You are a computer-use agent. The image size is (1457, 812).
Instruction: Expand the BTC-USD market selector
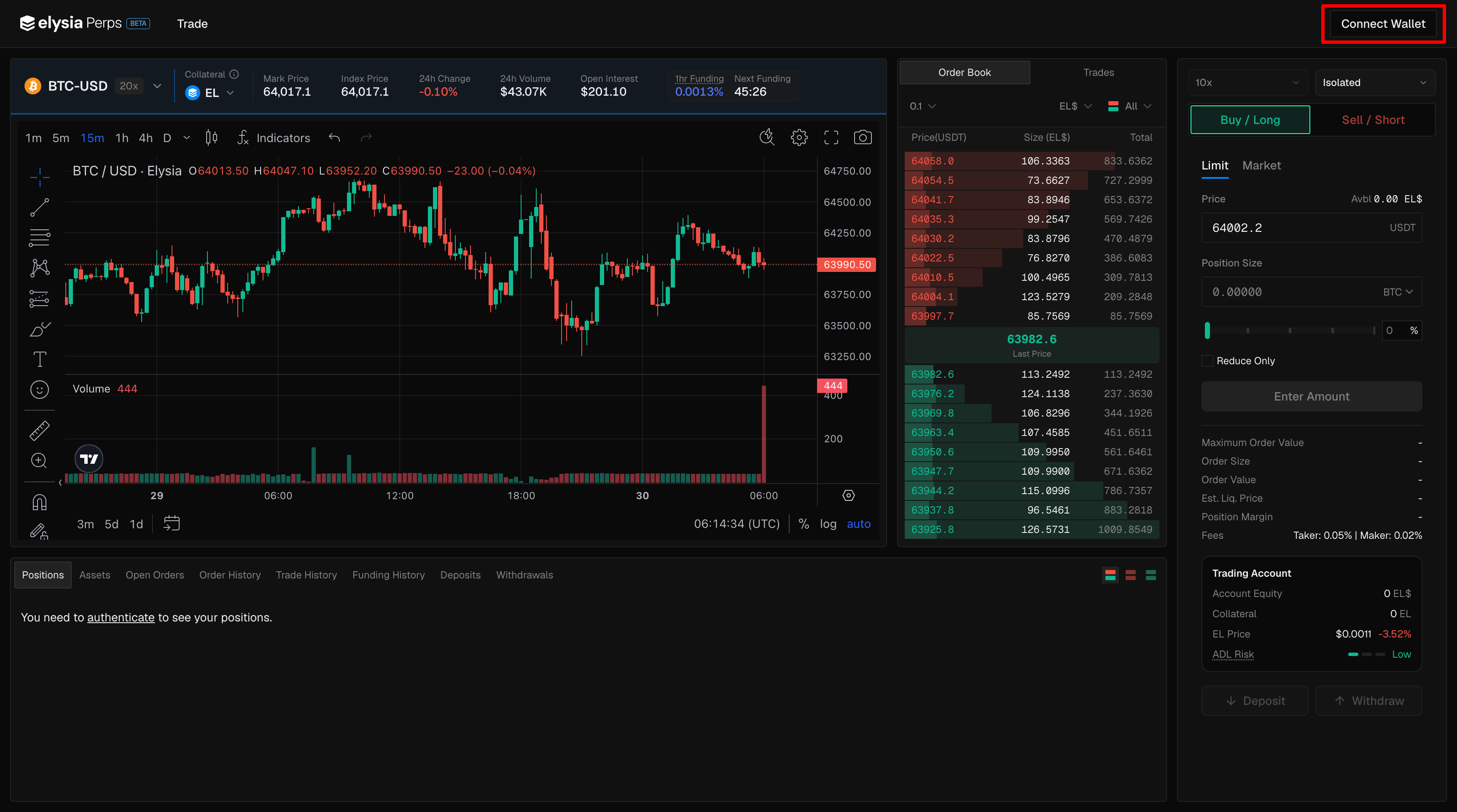point(93,86)
